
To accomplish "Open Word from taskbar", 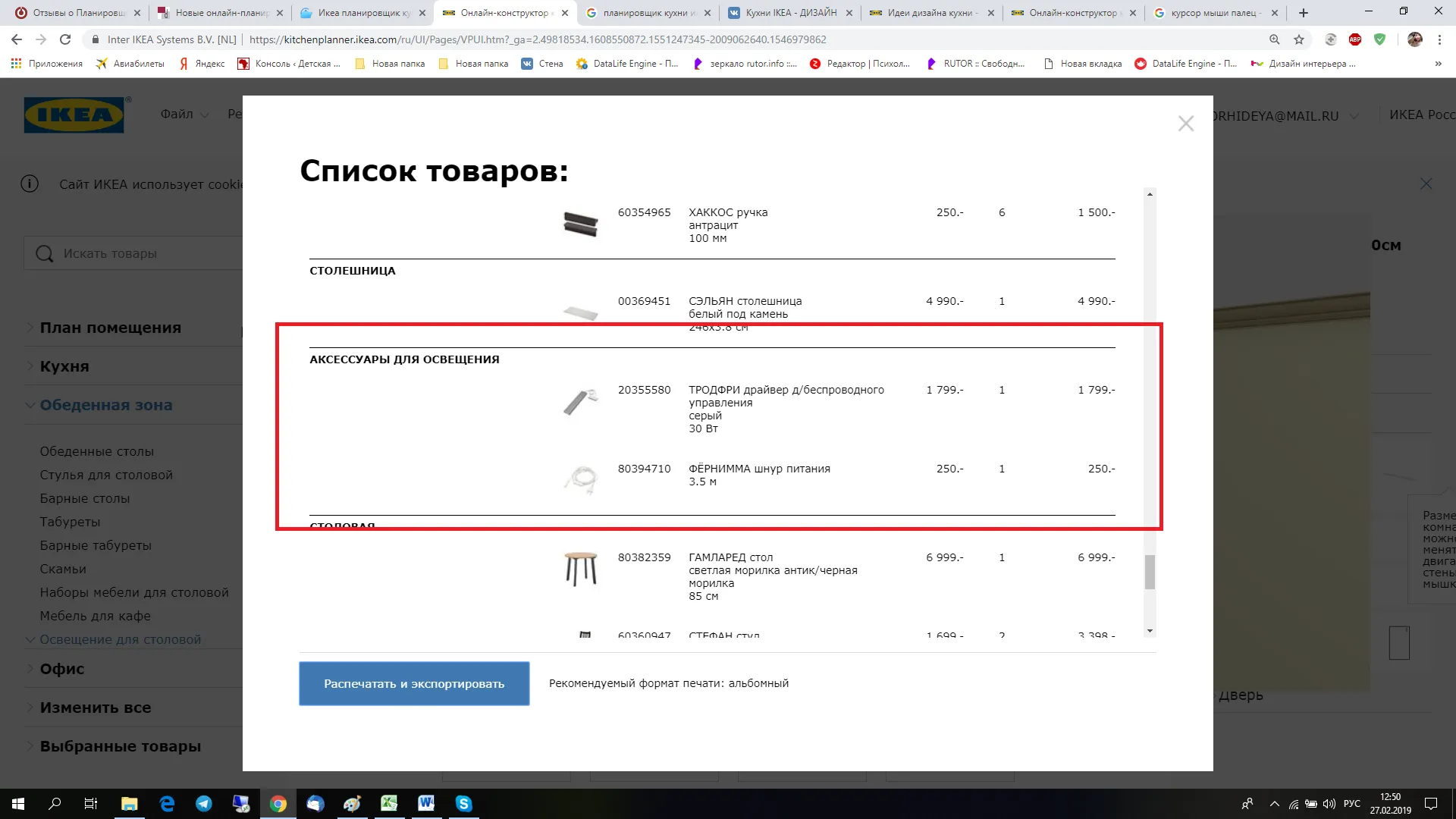I will tap(426, 804).
